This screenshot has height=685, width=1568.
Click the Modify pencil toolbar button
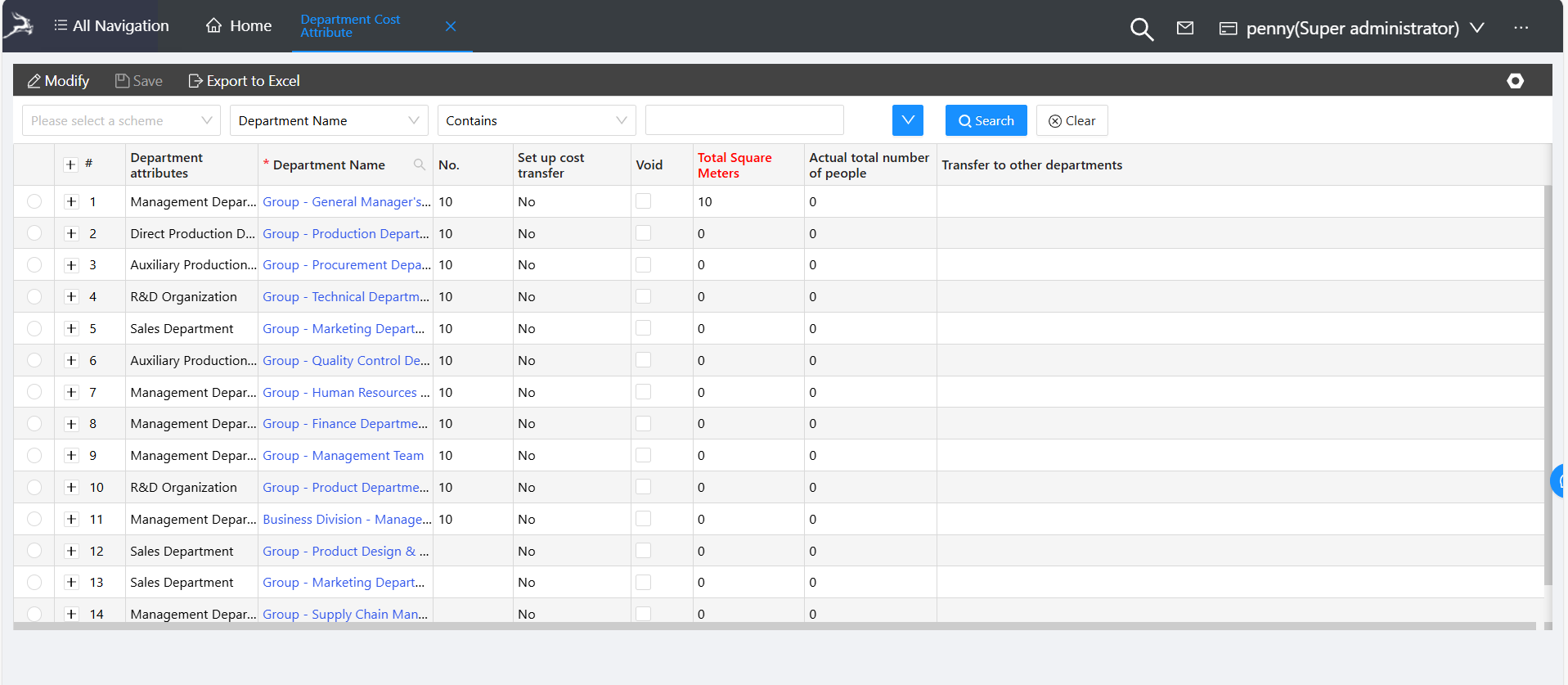(x=58, y=81)
